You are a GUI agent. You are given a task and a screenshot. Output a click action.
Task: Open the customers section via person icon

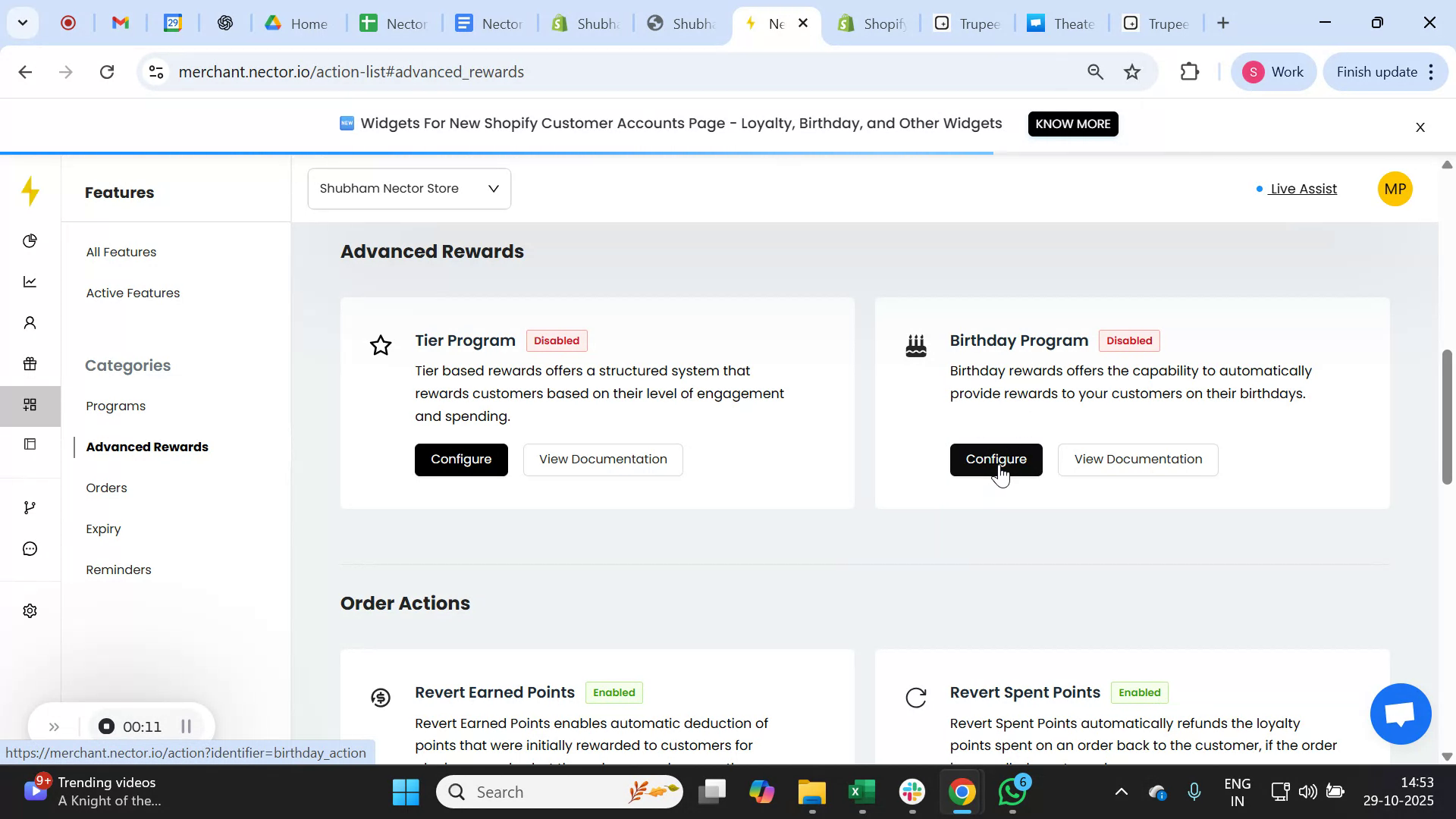[x=30, y=322]
